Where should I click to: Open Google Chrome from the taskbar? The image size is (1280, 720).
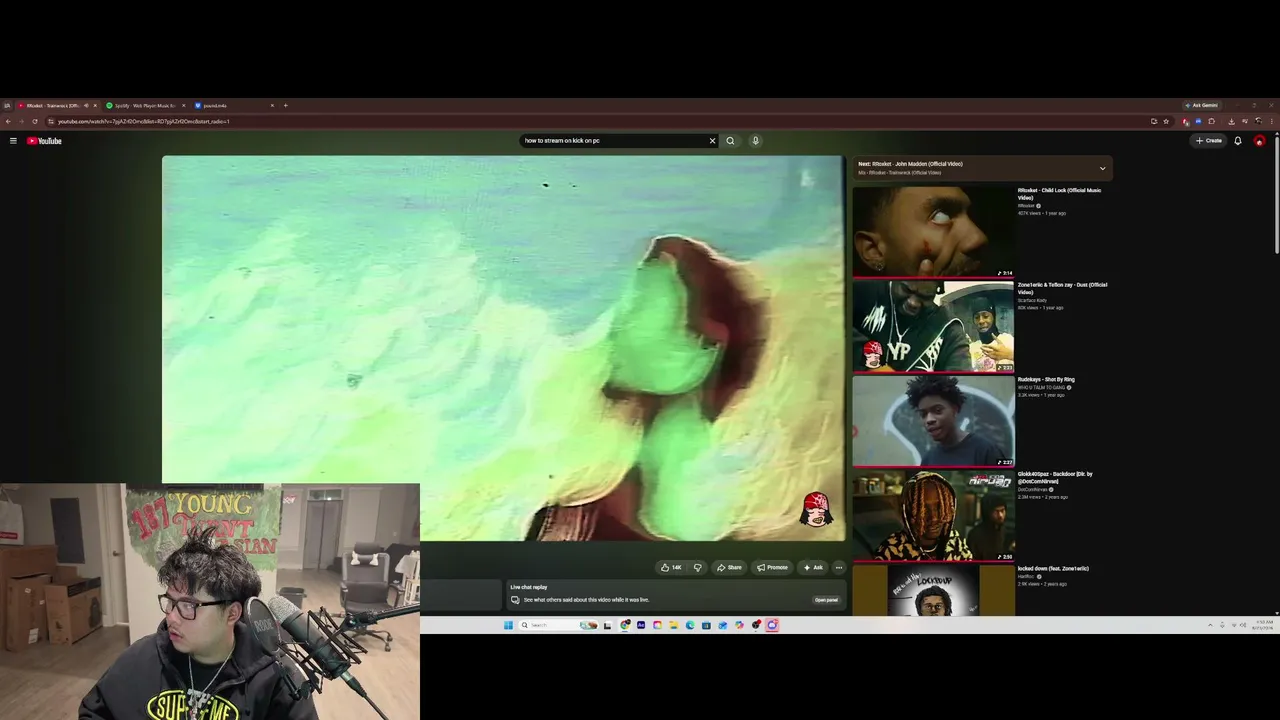625,625
